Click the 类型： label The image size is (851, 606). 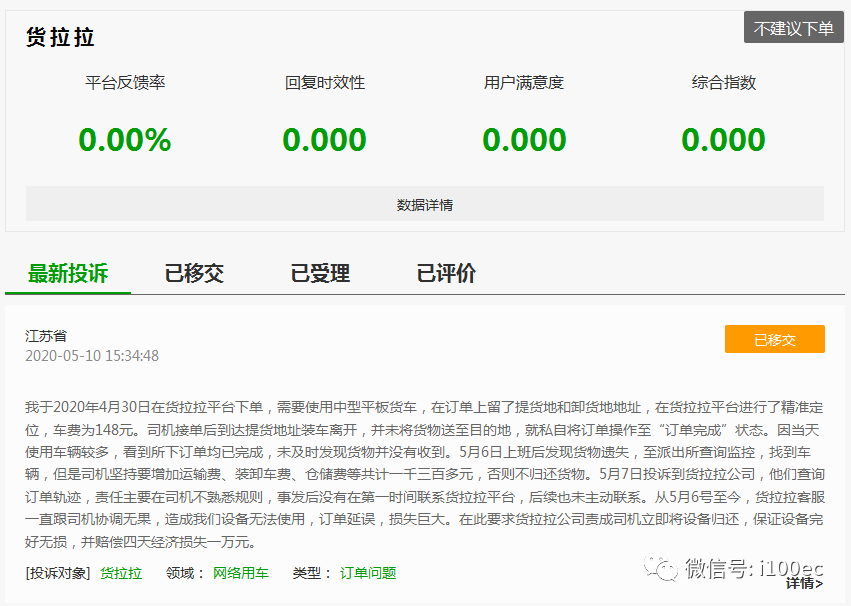click(x=312, y=573)
